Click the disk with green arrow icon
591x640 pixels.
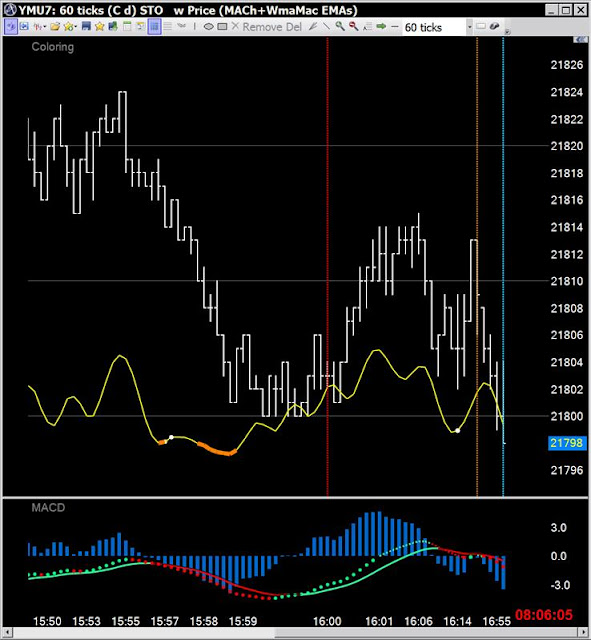[x=113, y=27]
